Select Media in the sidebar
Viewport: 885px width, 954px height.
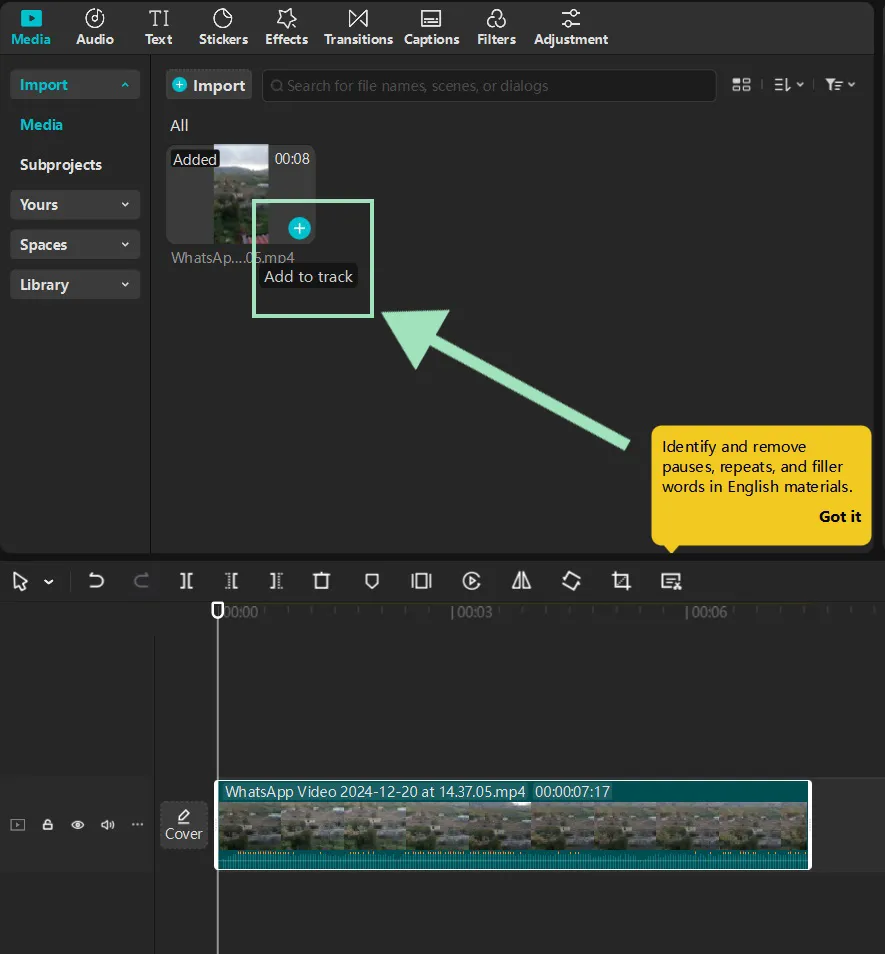(x=41, y=125)
